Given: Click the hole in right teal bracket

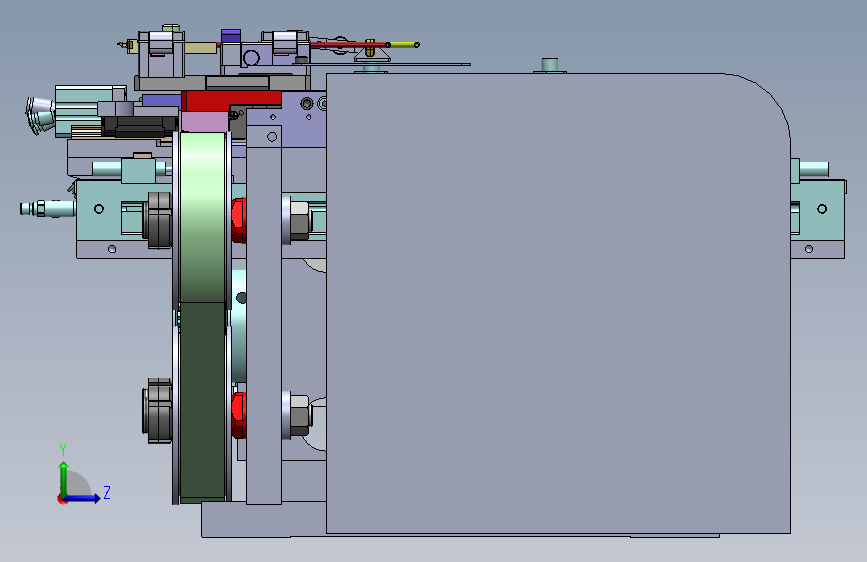Looking at the screenshot, I should [822, 209].
